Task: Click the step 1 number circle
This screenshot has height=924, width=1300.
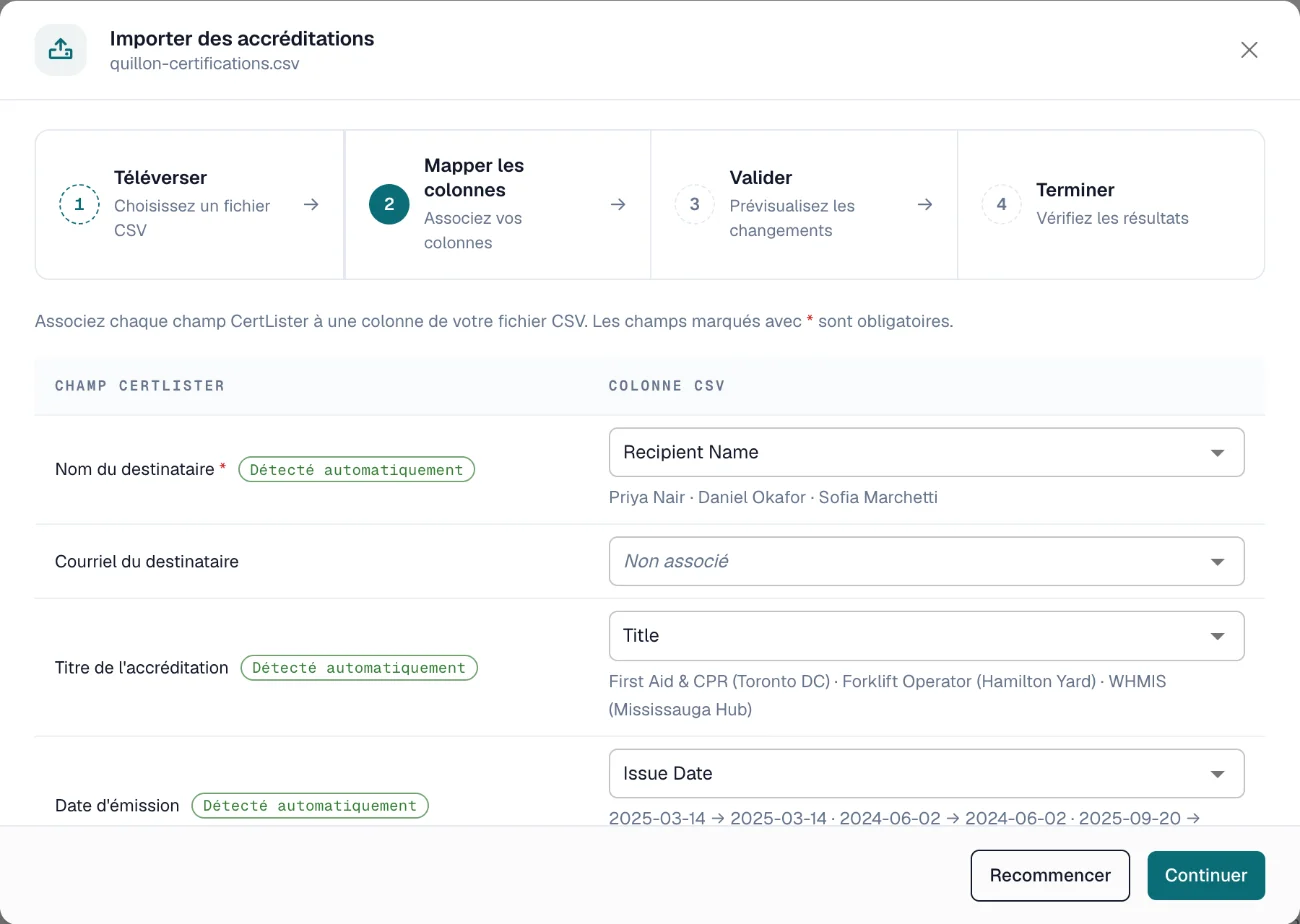Action: (x=80, y=204)
